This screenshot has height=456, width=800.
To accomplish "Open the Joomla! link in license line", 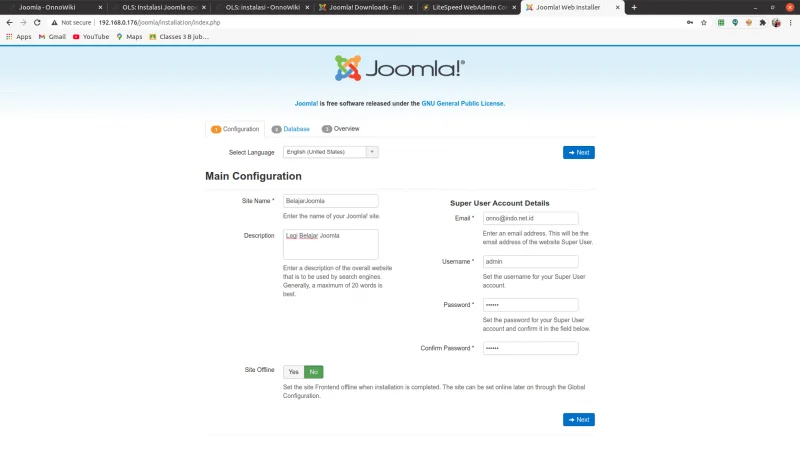I will [306, 104].
